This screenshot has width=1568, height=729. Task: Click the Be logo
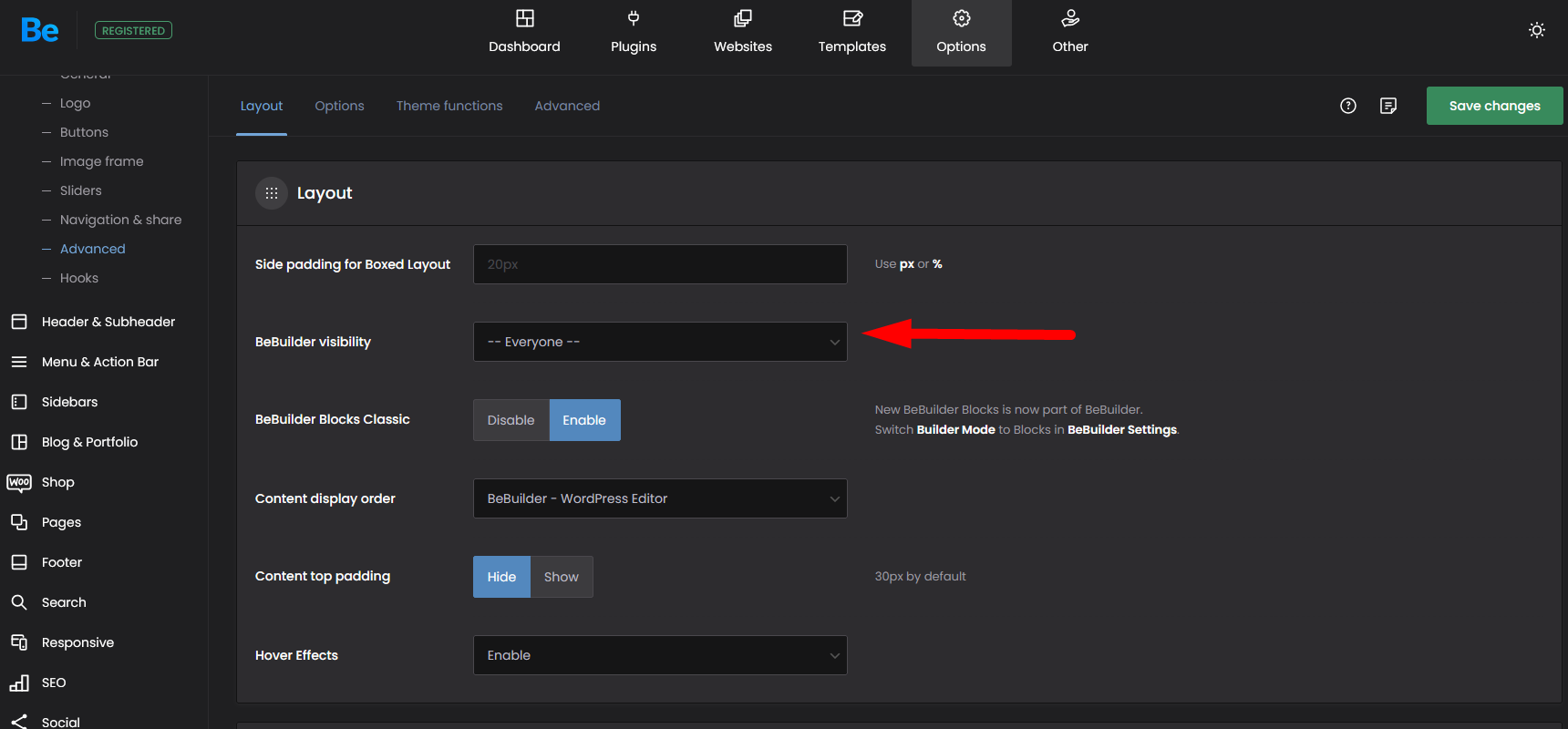[x=39, y=30]
